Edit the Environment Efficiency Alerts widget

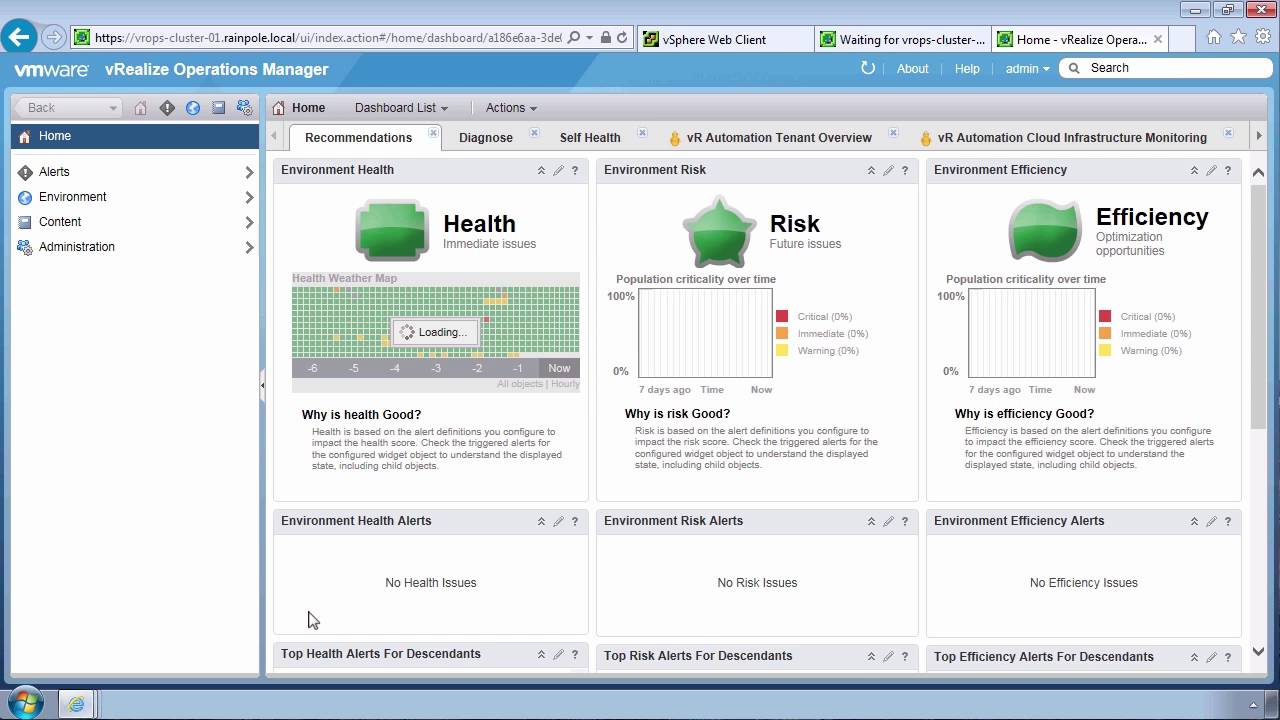point(1211,522)
